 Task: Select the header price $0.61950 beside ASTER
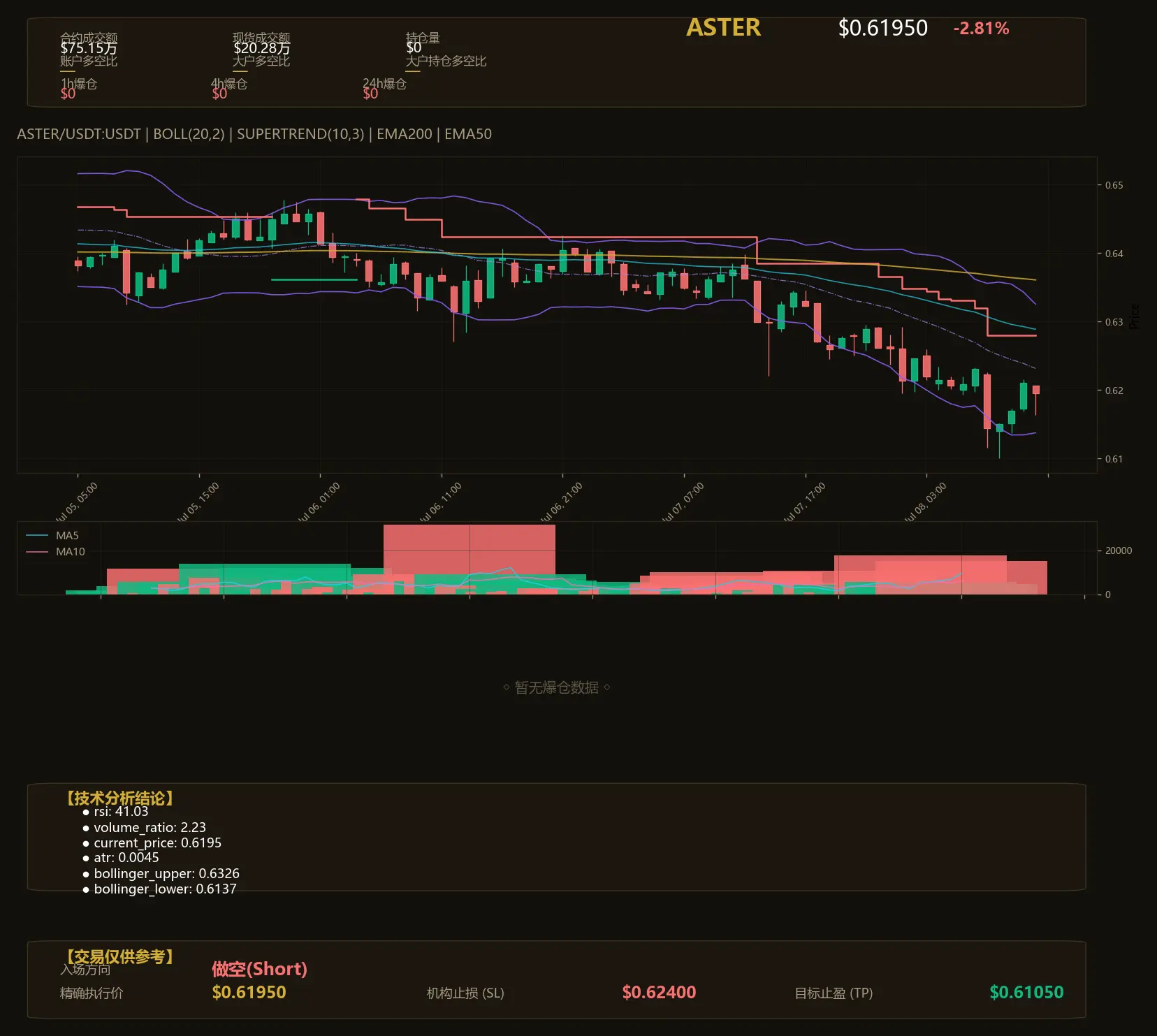pyautogui.click(x=882, y=28)
